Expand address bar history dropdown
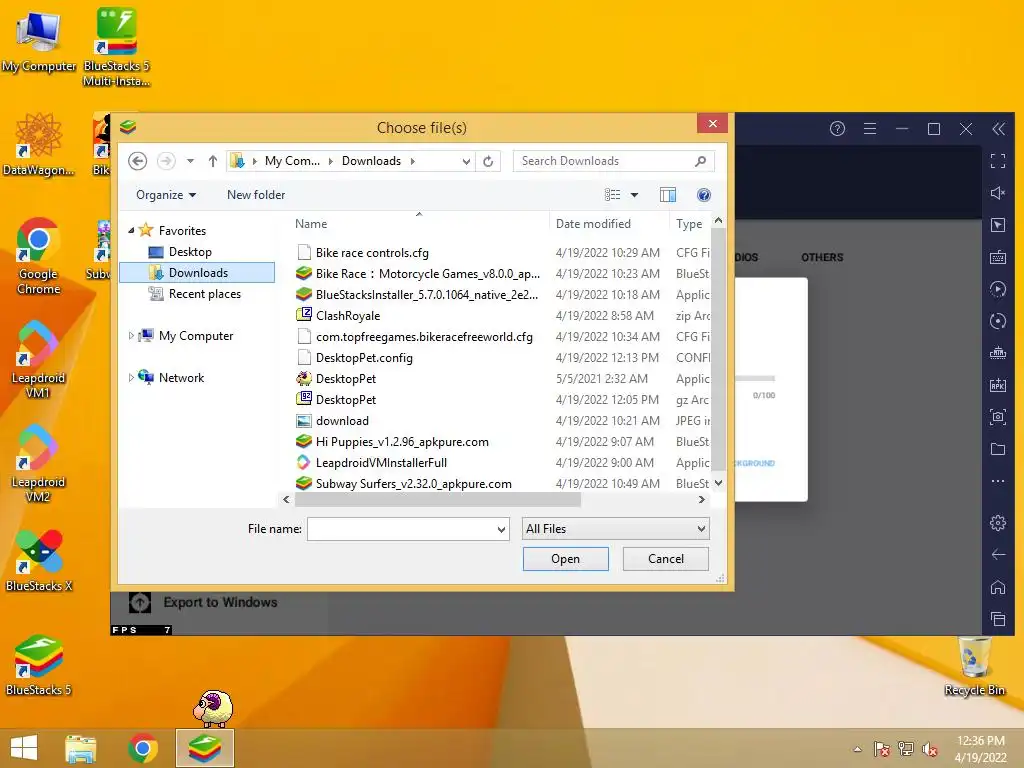The image size is (1024, 768). coord(466,161)
